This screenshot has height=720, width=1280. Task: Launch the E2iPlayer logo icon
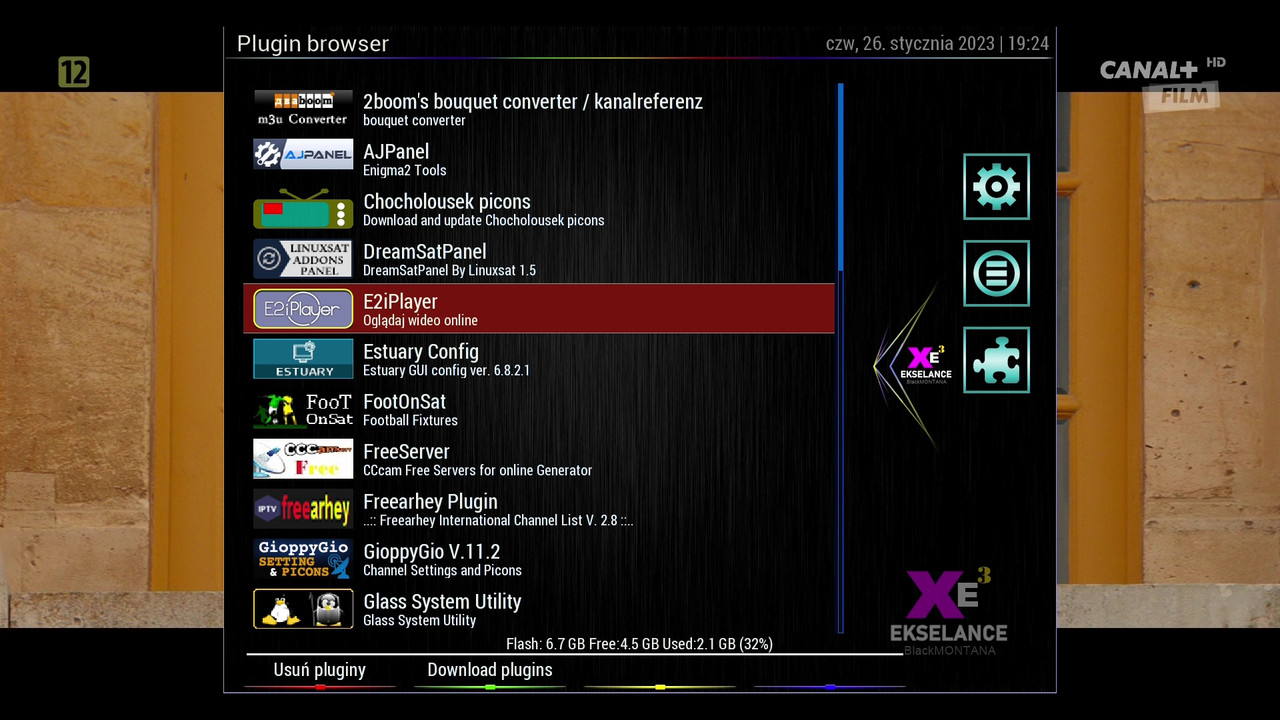303,309
